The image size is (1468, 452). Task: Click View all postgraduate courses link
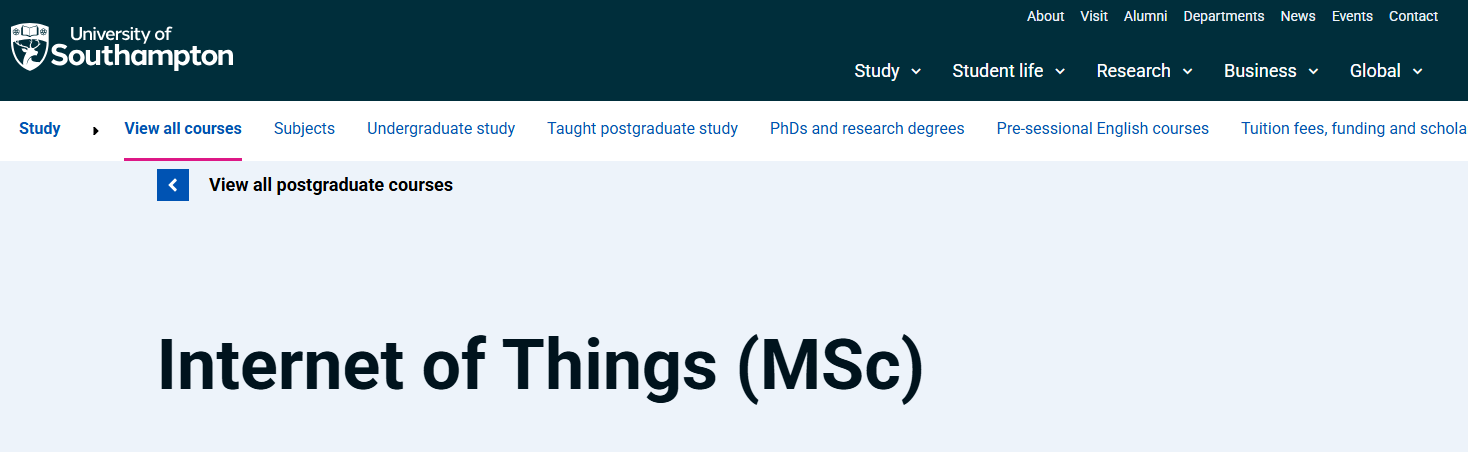330,185
